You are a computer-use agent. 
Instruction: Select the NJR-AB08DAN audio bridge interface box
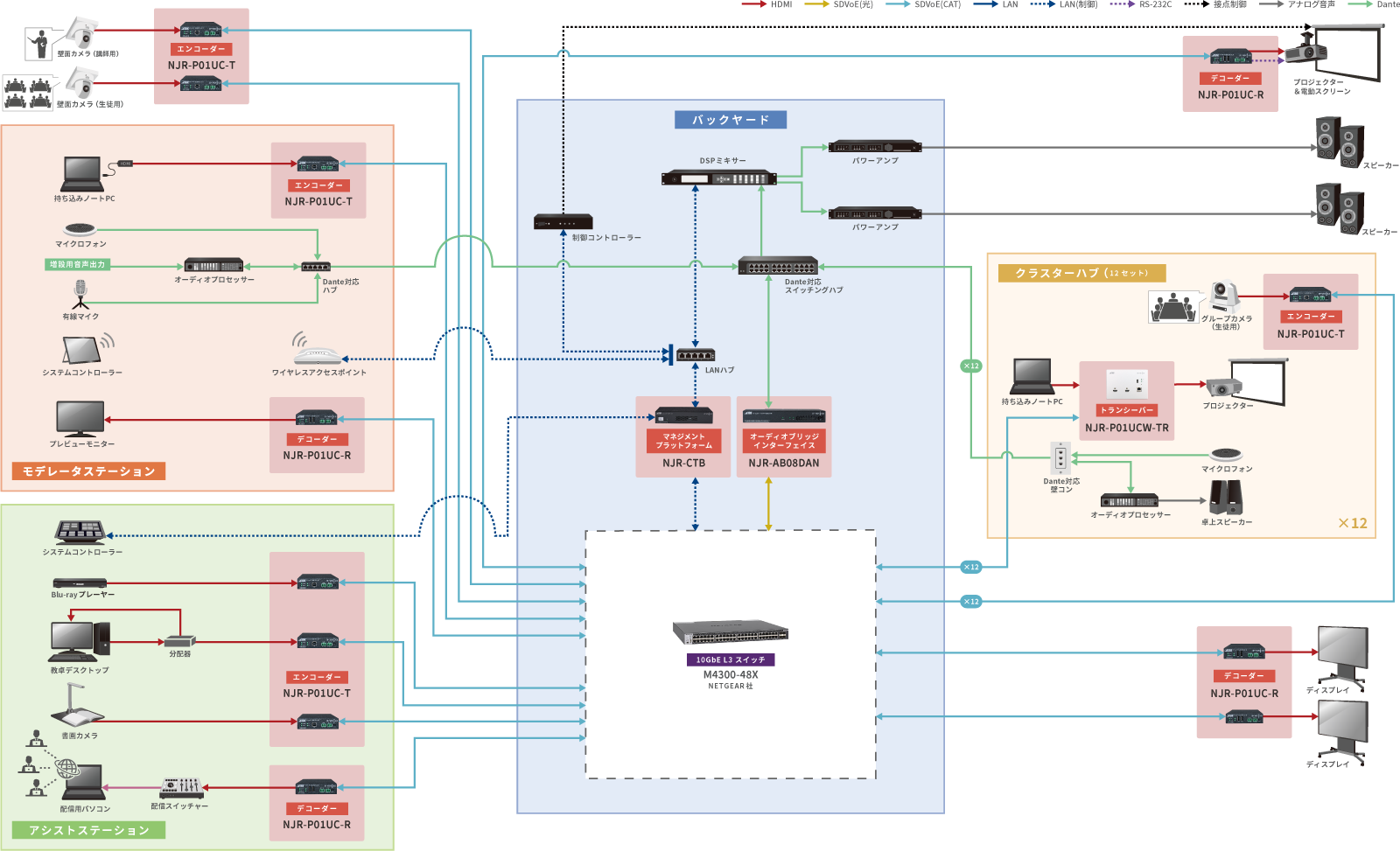(784, 436)
